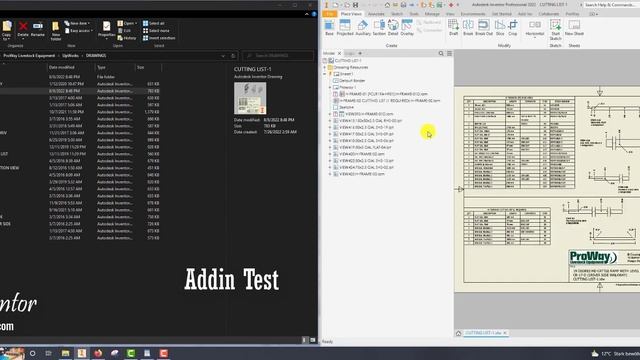The width and height of the screenshot is (640, 360).
Task: Open the Easy access dropdown in Explorer
Action: pyautogui.click(x=79, y=31)
